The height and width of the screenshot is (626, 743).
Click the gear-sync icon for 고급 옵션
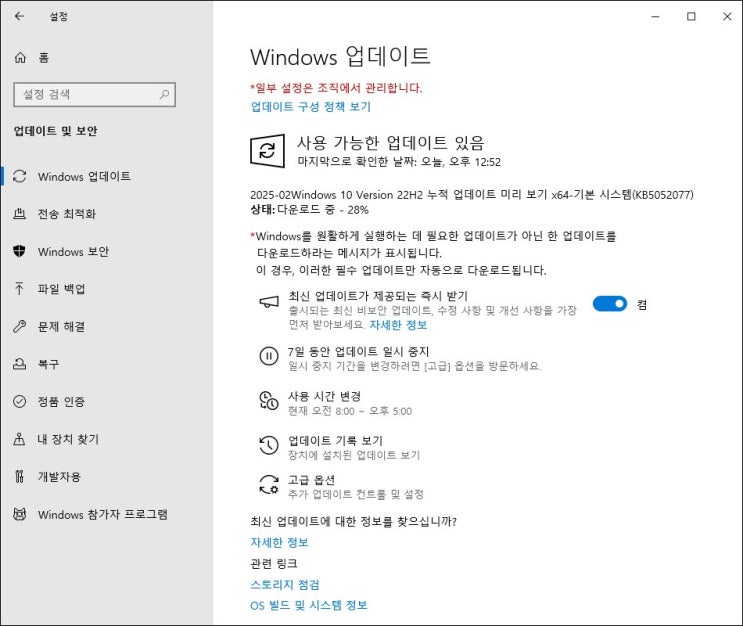[x=269, y=485]
